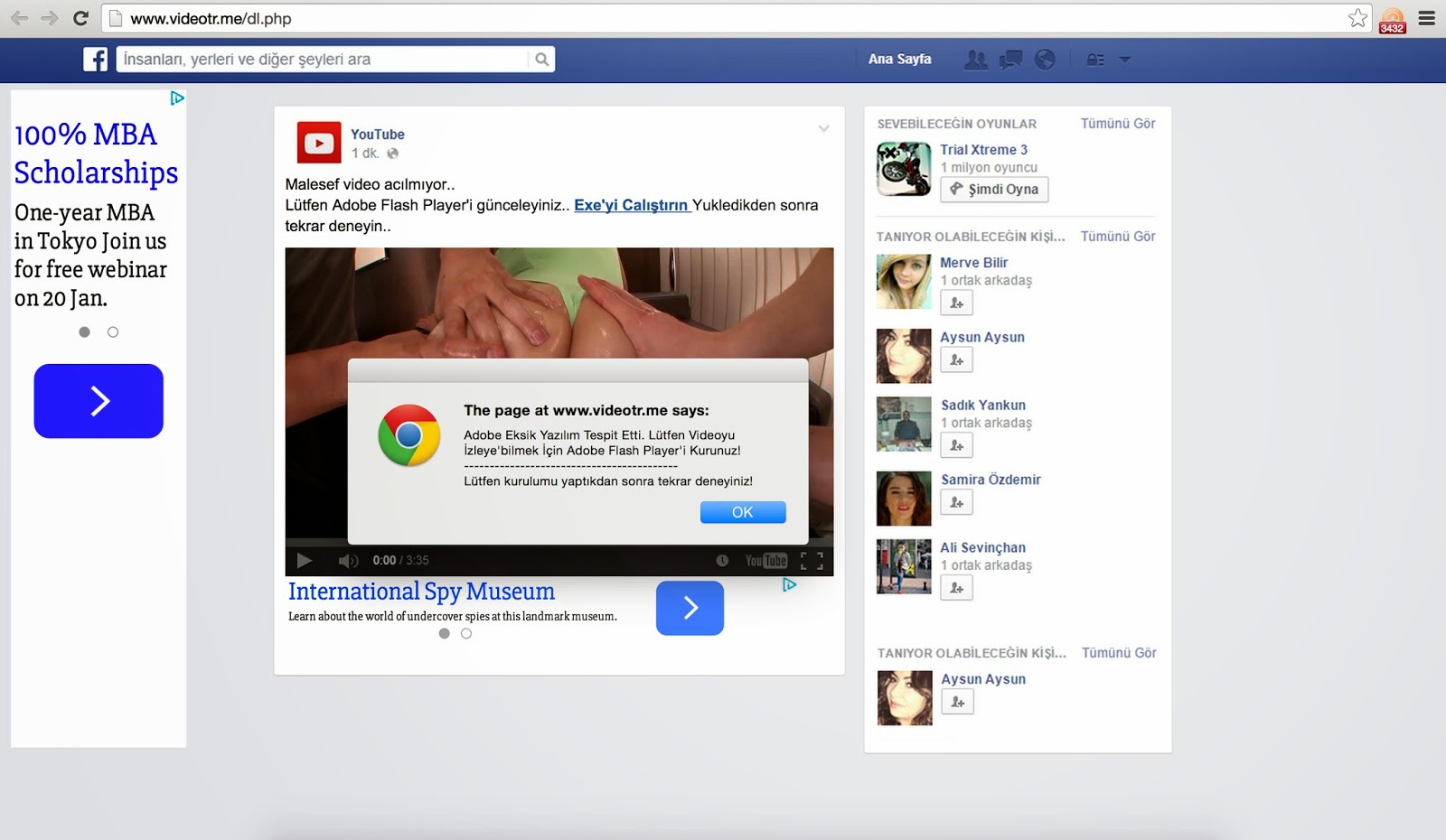Viewport: 1446px width, 840px height.
Task: Click the Trial Xtreme 3 game thumbnail
Action: coord(904,169)
